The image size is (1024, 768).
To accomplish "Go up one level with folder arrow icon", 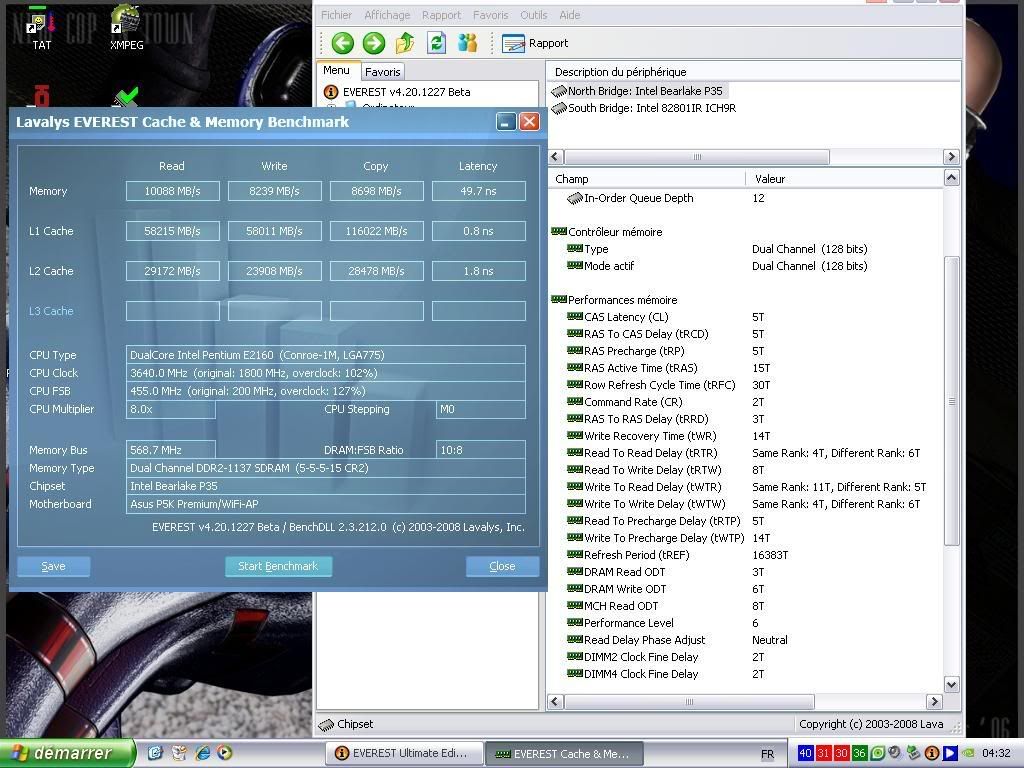I will click(x=405, y=43).
